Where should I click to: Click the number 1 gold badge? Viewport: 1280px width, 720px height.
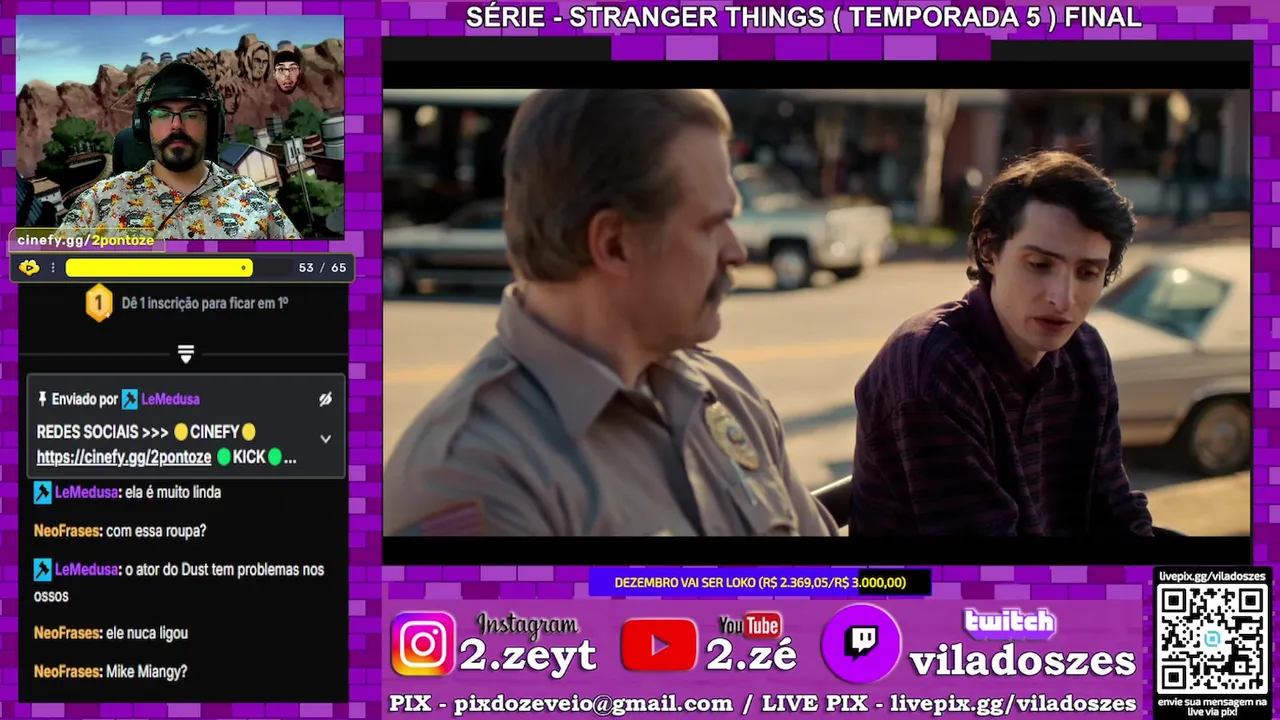tap(99, 302)
